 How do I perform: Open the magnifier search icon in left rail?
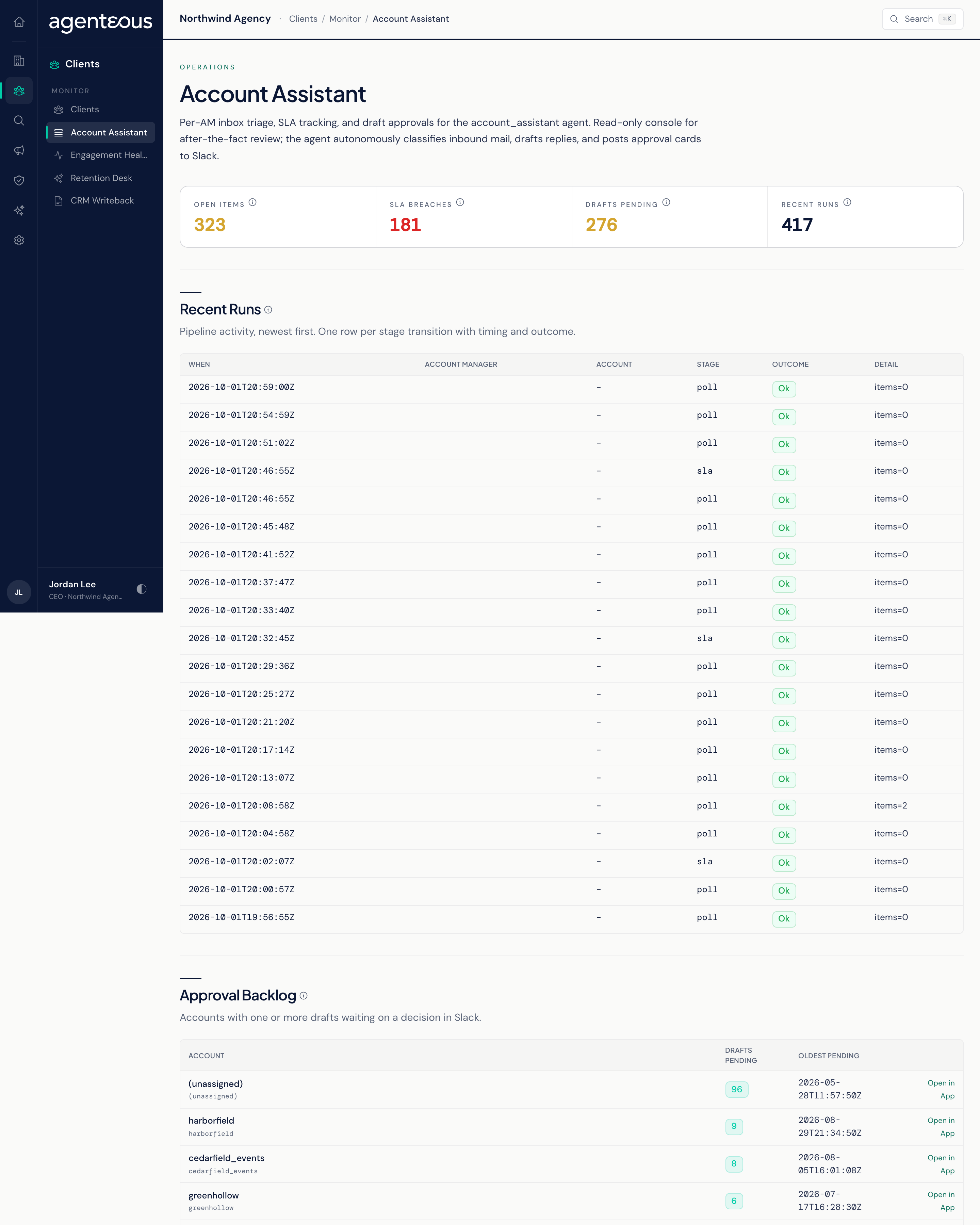click(x=19, y=120)
